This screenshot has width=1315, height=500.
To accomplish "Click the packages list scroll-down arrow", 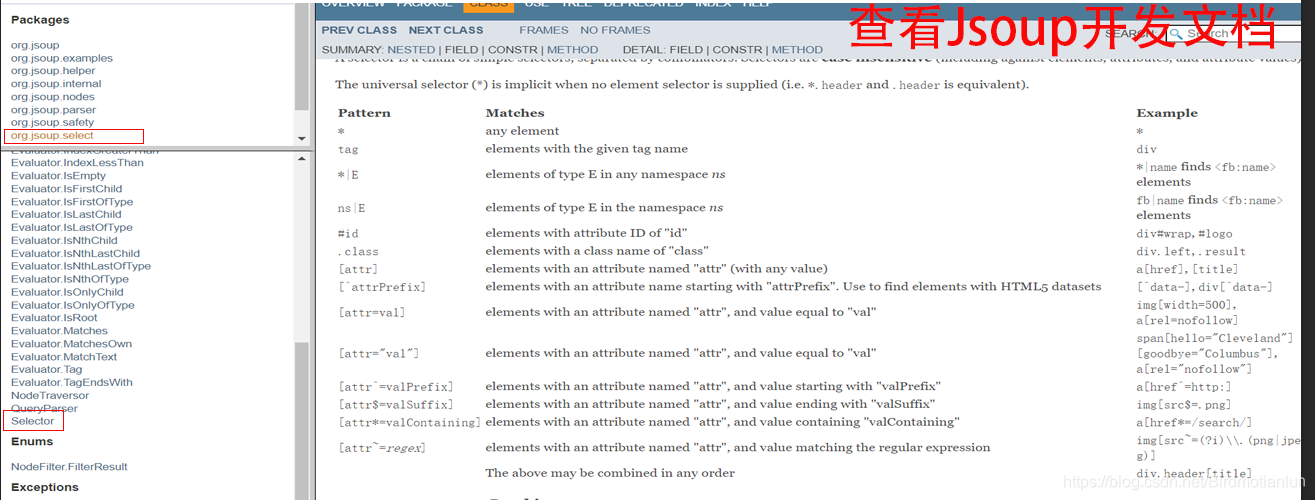I will point(302,138).
